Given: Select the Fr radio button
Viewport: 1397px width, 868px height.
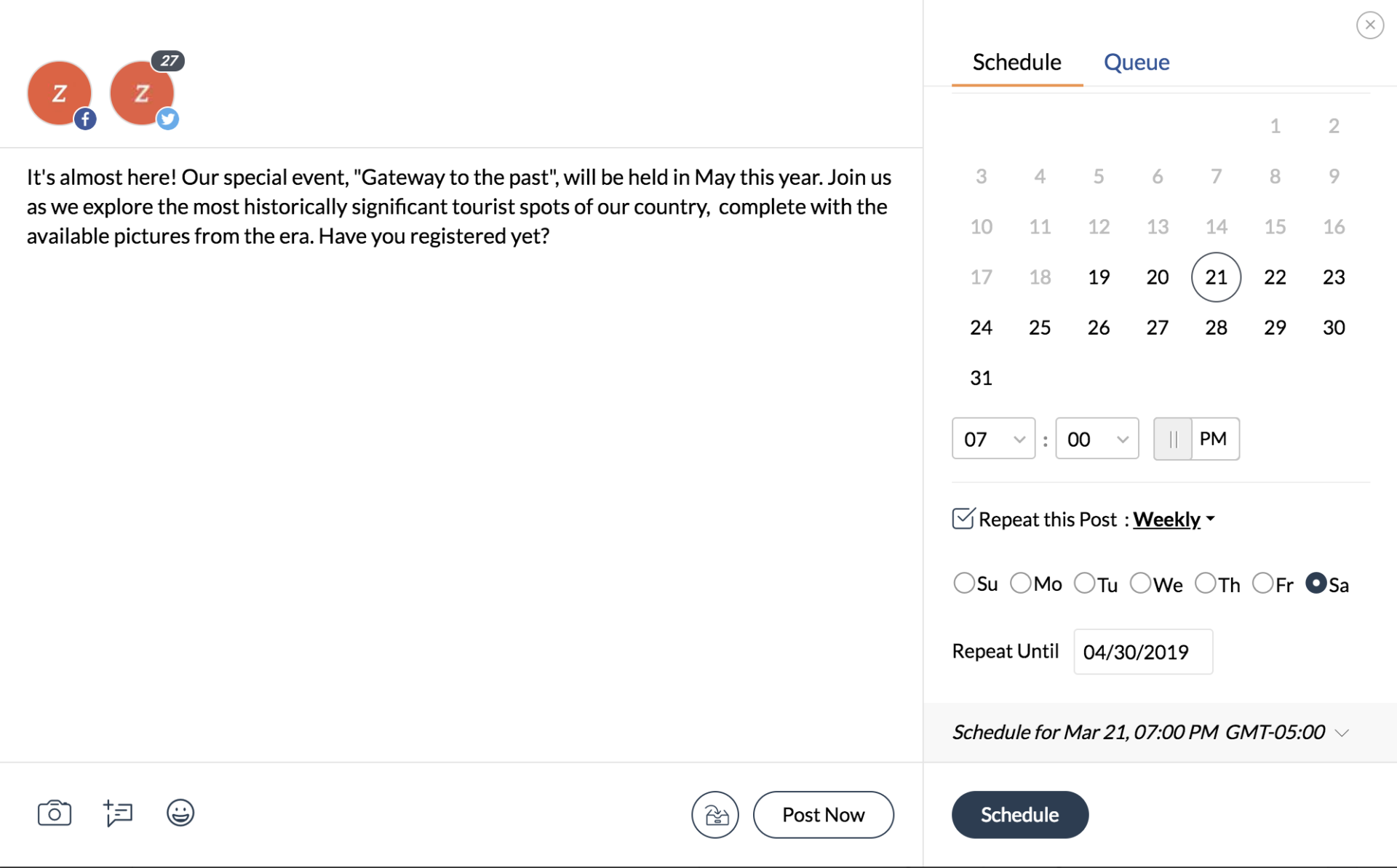Looking at the screenshot, I should tap(1262, 584).
